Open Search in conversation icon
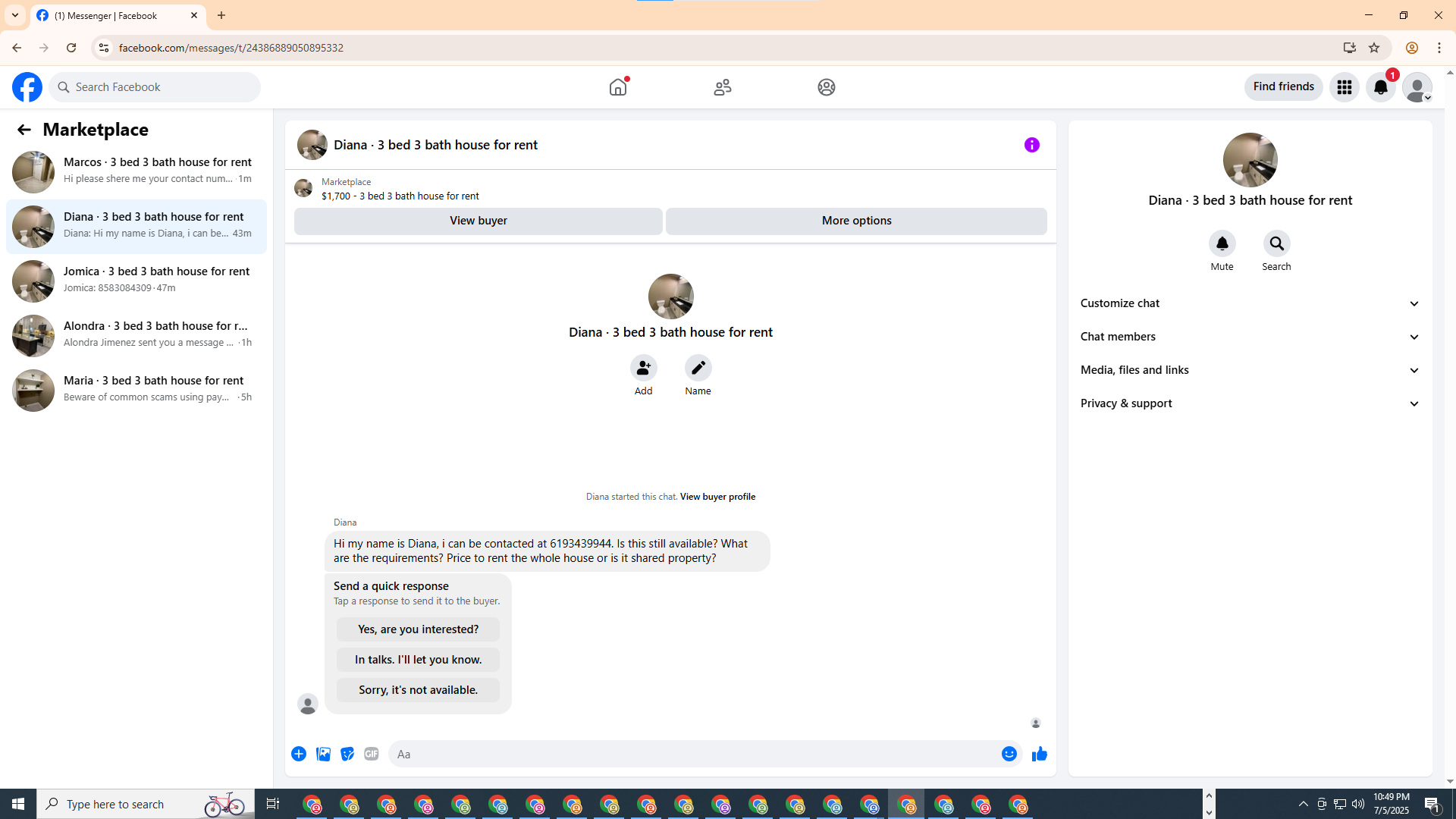 point(1276,244)
